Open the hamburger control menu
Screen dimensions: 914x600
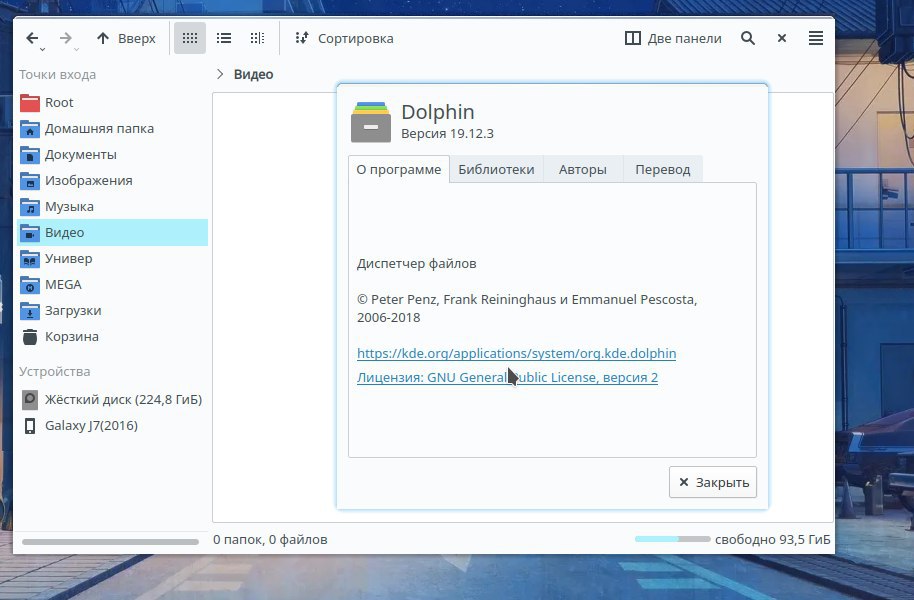pos(816,38)
